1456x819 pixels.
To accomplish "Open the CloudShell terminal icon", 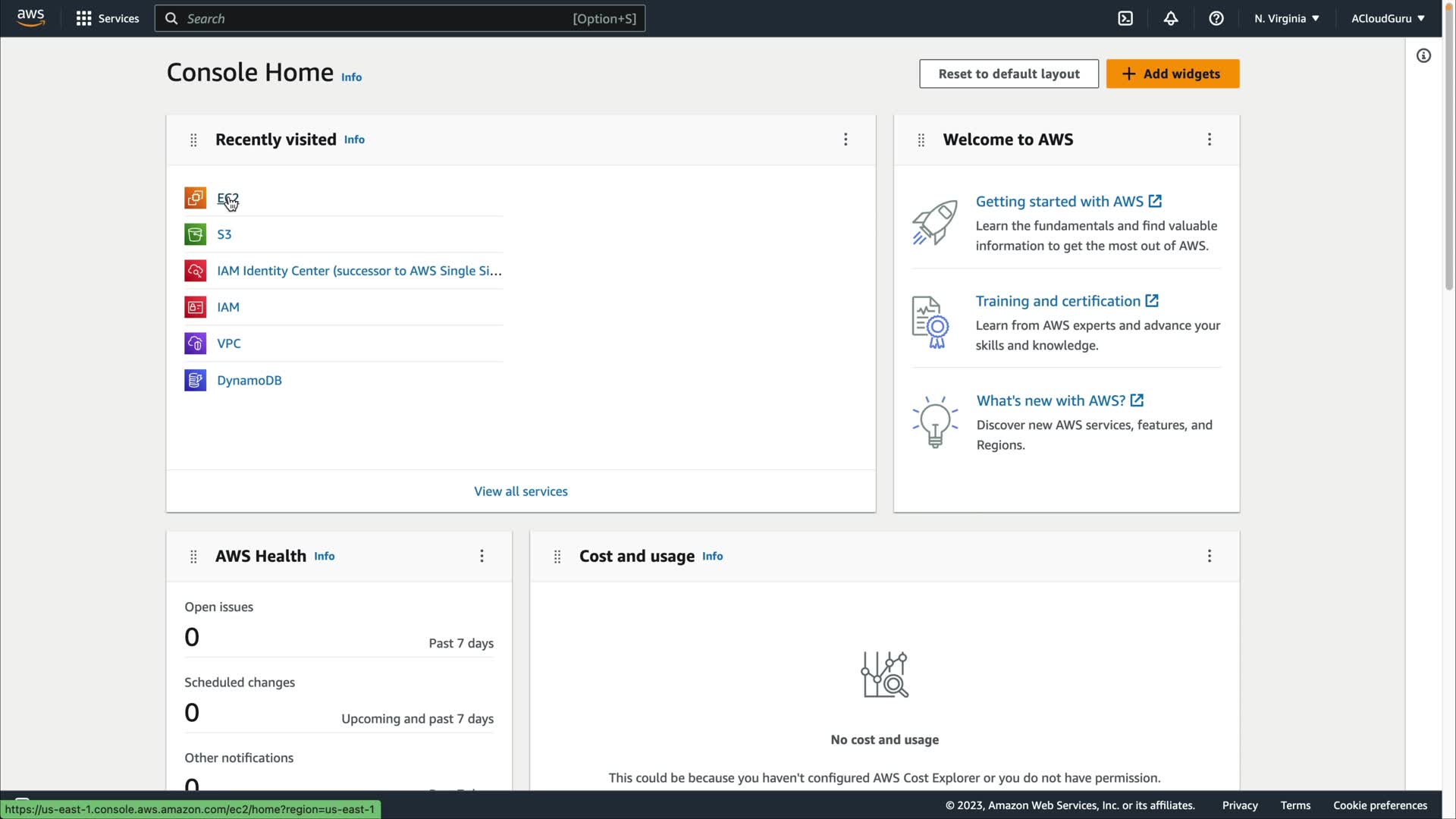I will 1125,18.
